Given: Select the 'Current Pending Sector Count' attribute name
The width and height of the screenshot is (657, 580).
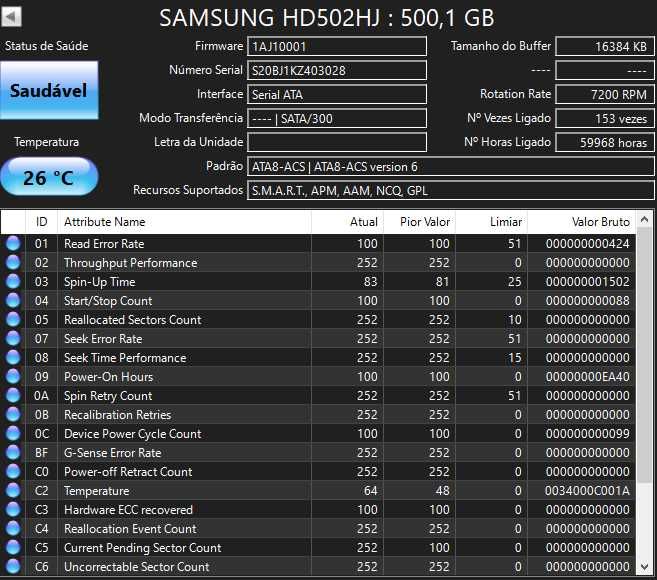Looking at the screenshot, I should tap(142, 548).
